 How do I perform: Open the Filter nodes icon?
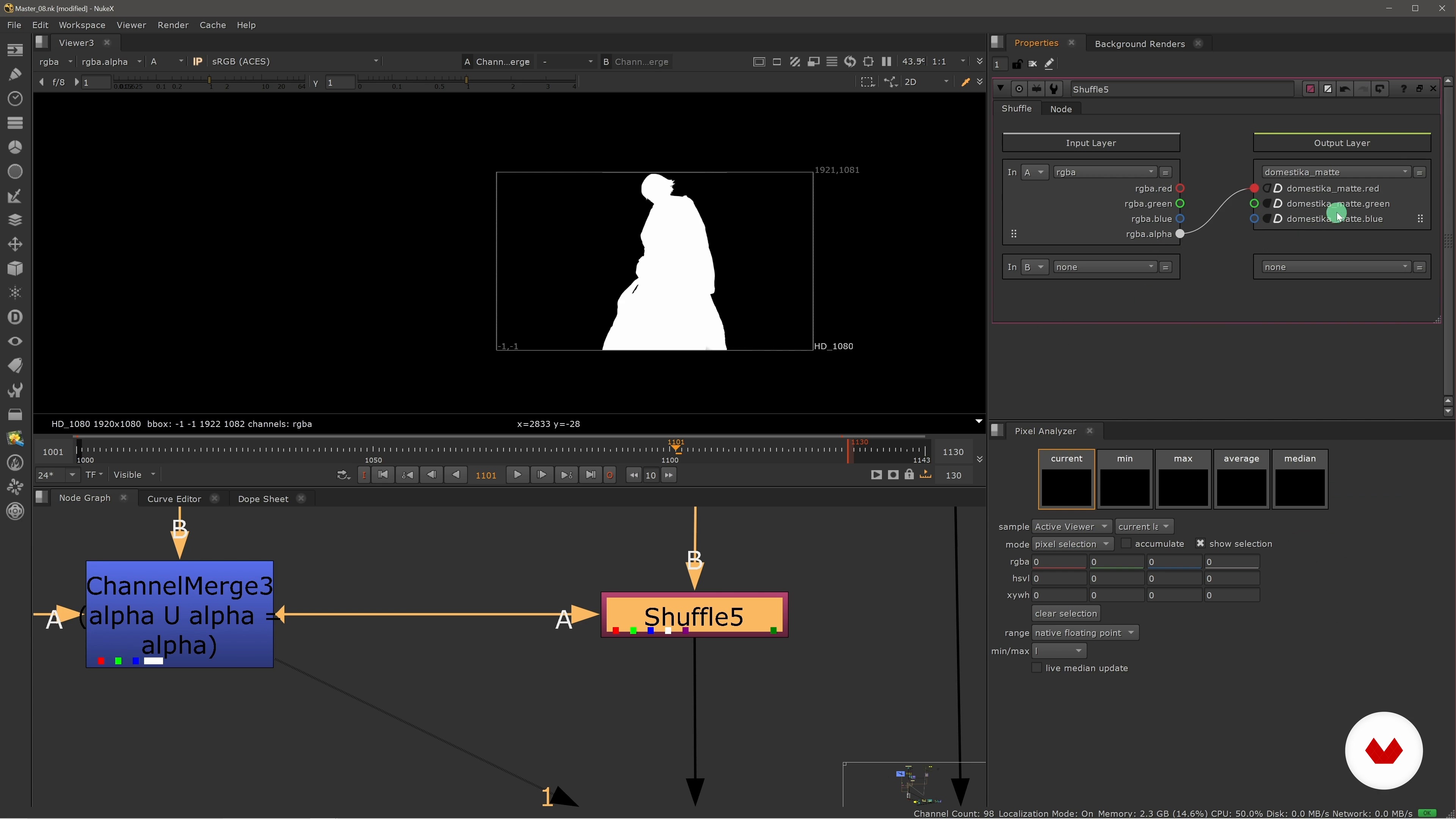(15, 171)
